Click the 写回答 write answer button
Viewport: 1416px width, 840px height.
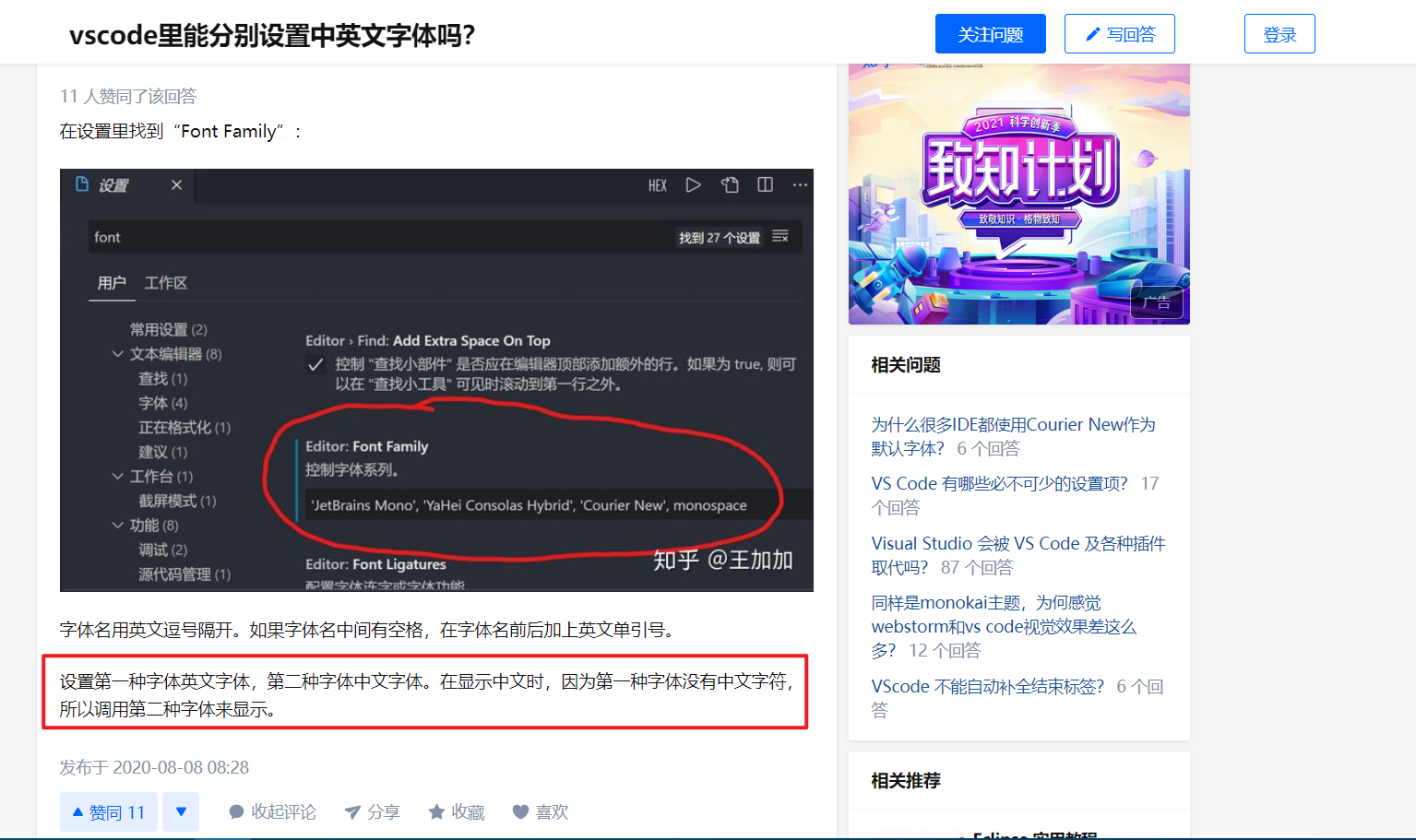(x=1119, y=34)
